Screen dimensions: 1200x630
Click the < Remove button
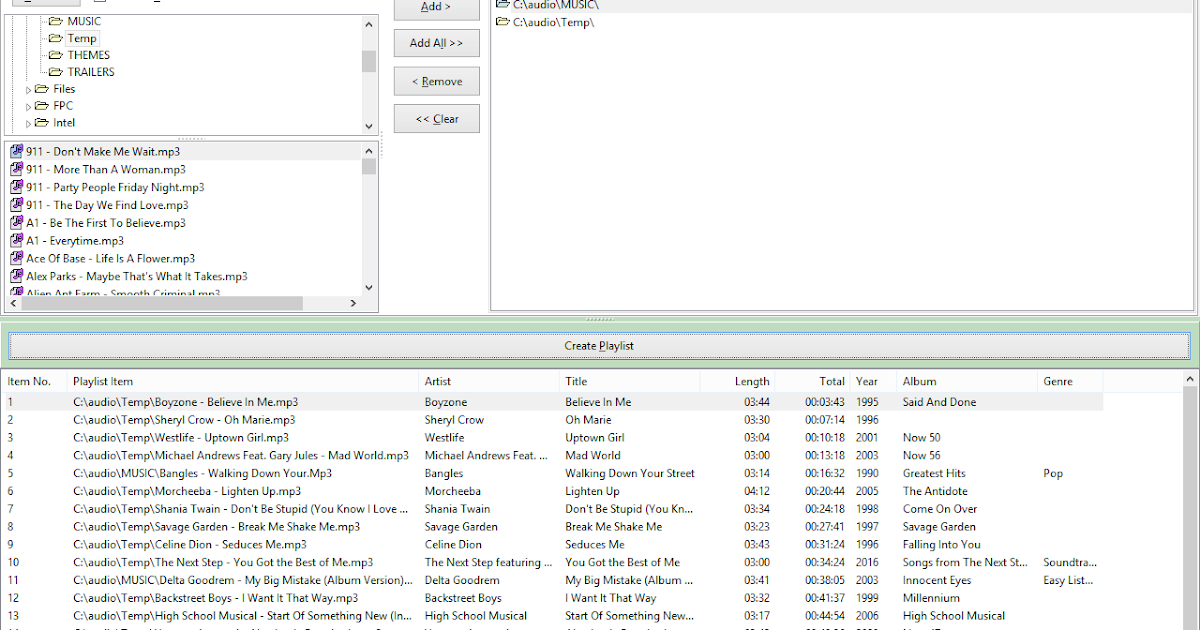436,81
